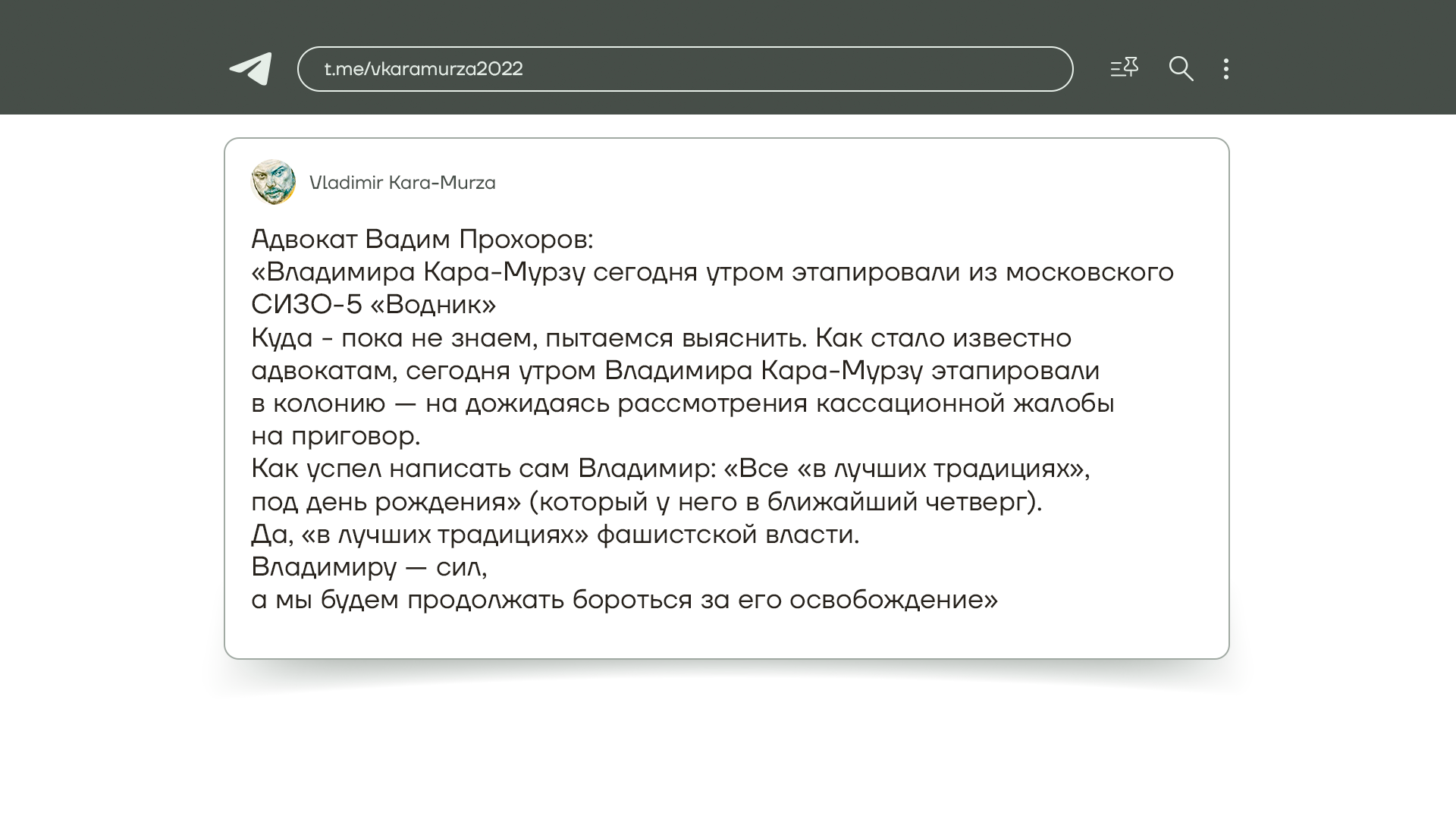Open the pinned messages list icon
This screenshot has width=1456, height=819.
coord(1124,68)
